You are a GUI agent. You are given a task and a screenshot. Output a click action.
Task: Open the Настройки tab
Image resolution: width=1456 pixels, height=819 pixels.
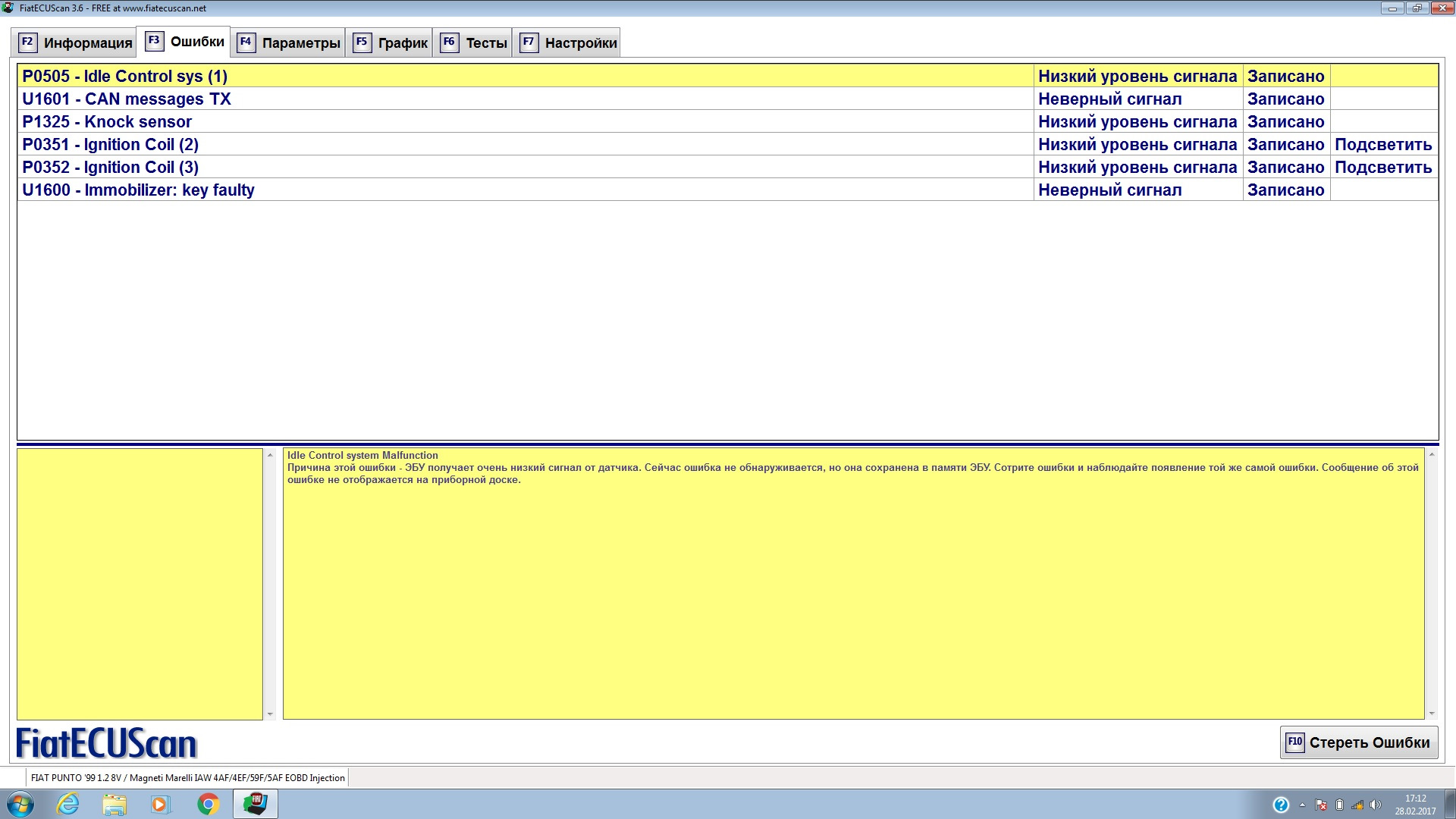pos(569,42)
